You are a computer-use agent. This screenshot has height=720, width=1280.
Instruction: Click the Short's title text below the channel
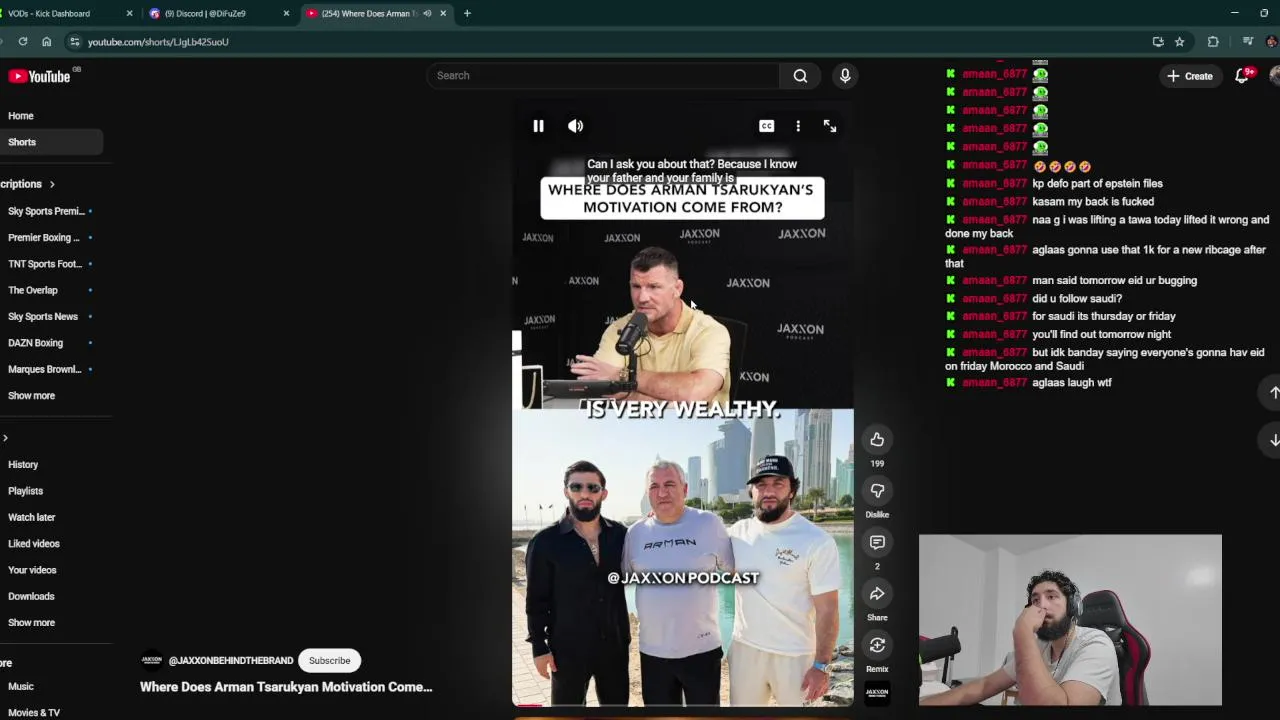click(x=286, y=687)
